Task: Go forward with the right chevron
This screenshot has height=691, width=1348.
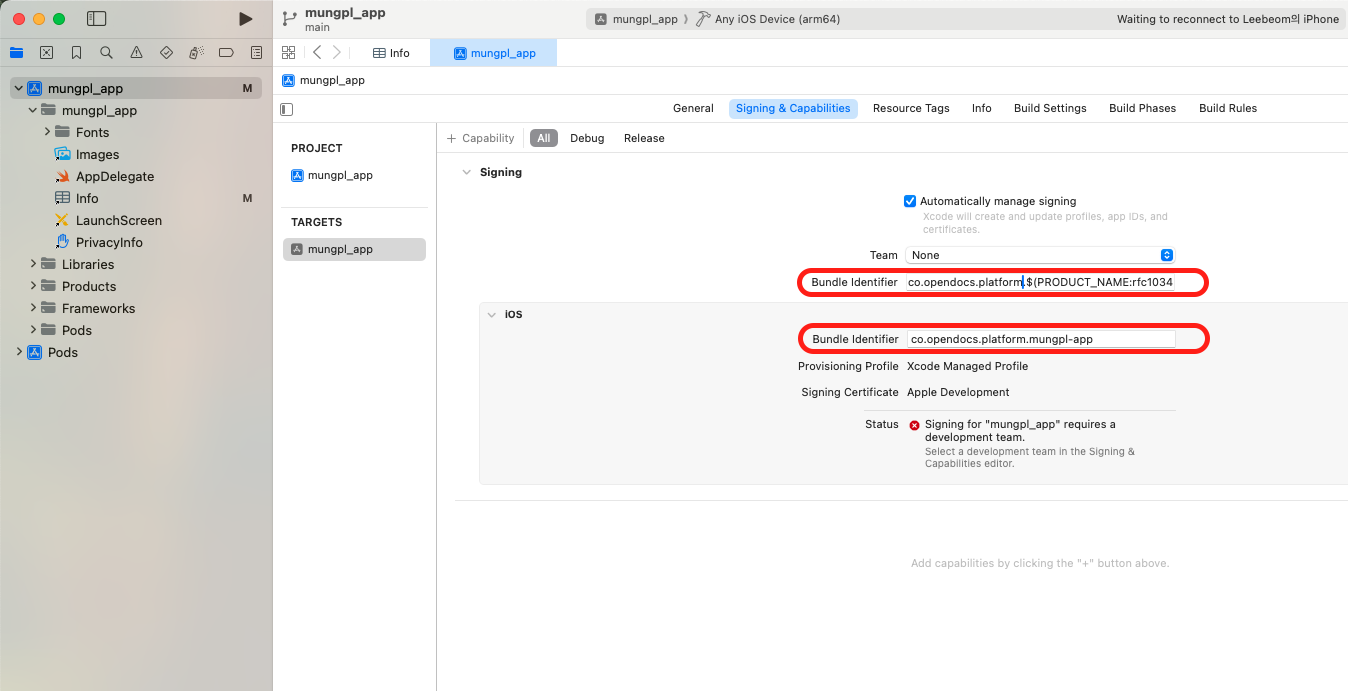Action: coord(336,53)
